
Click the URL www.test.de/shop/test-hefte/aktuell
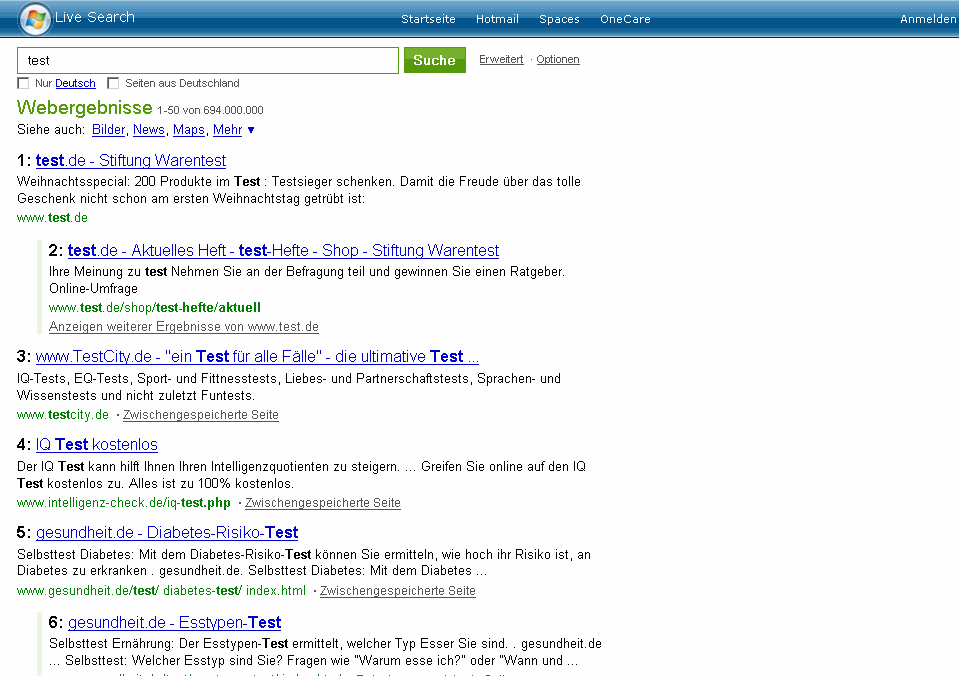(155, 308)
